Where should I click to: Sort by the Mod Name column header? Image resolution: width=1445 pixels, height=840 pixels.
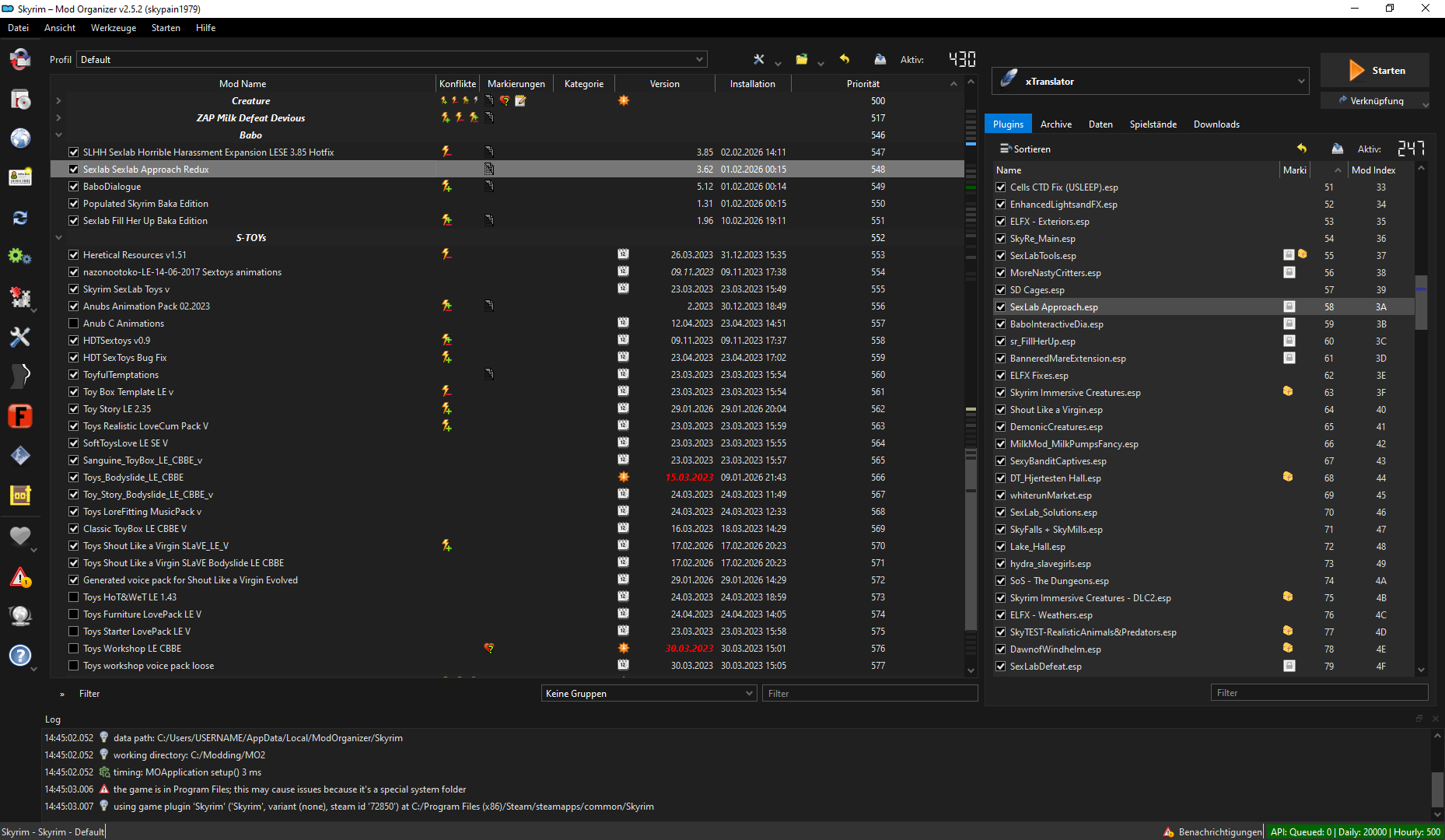(243, 84)
